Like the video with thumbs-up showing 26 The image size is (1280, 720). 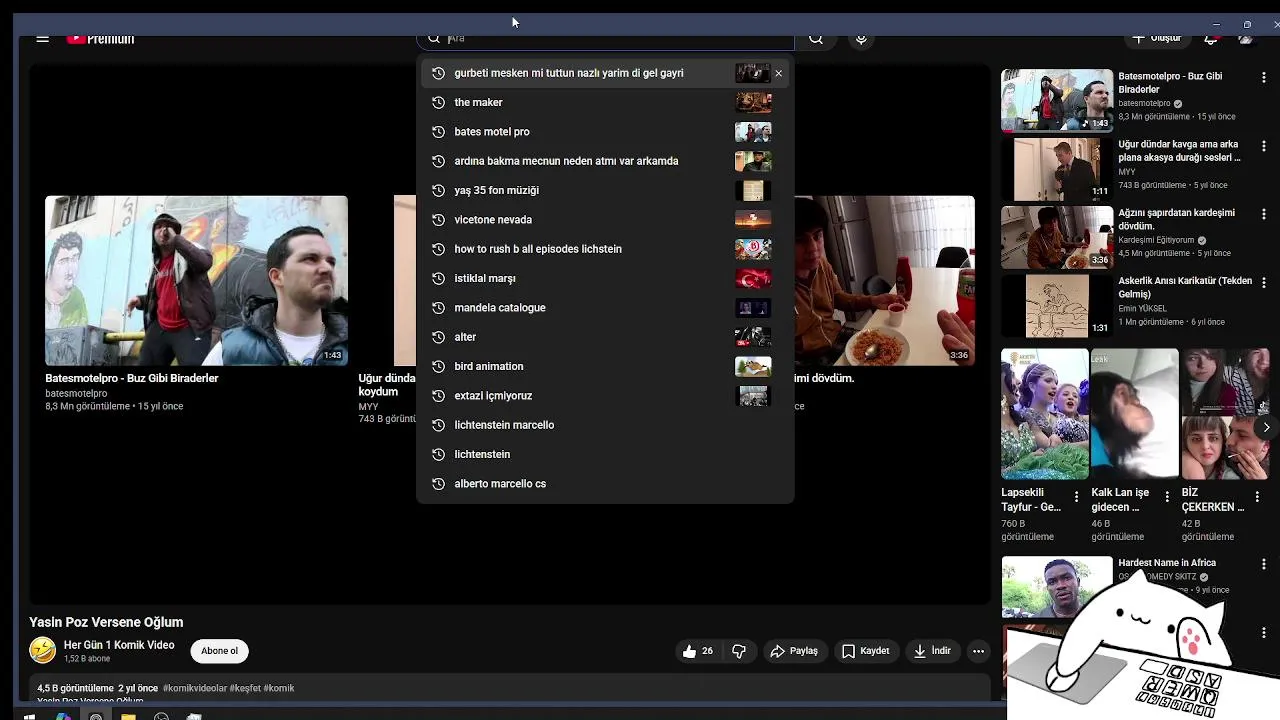coord(698,651)
